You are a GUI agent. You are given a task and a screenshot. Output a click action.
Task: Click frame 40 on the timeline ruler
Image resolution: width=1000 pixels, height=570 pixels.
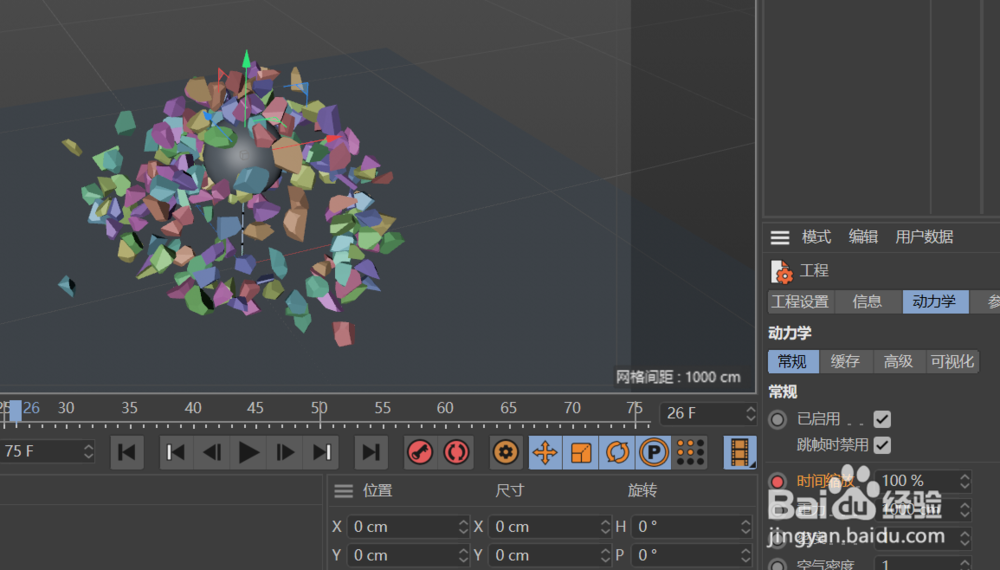pos(193,408)
